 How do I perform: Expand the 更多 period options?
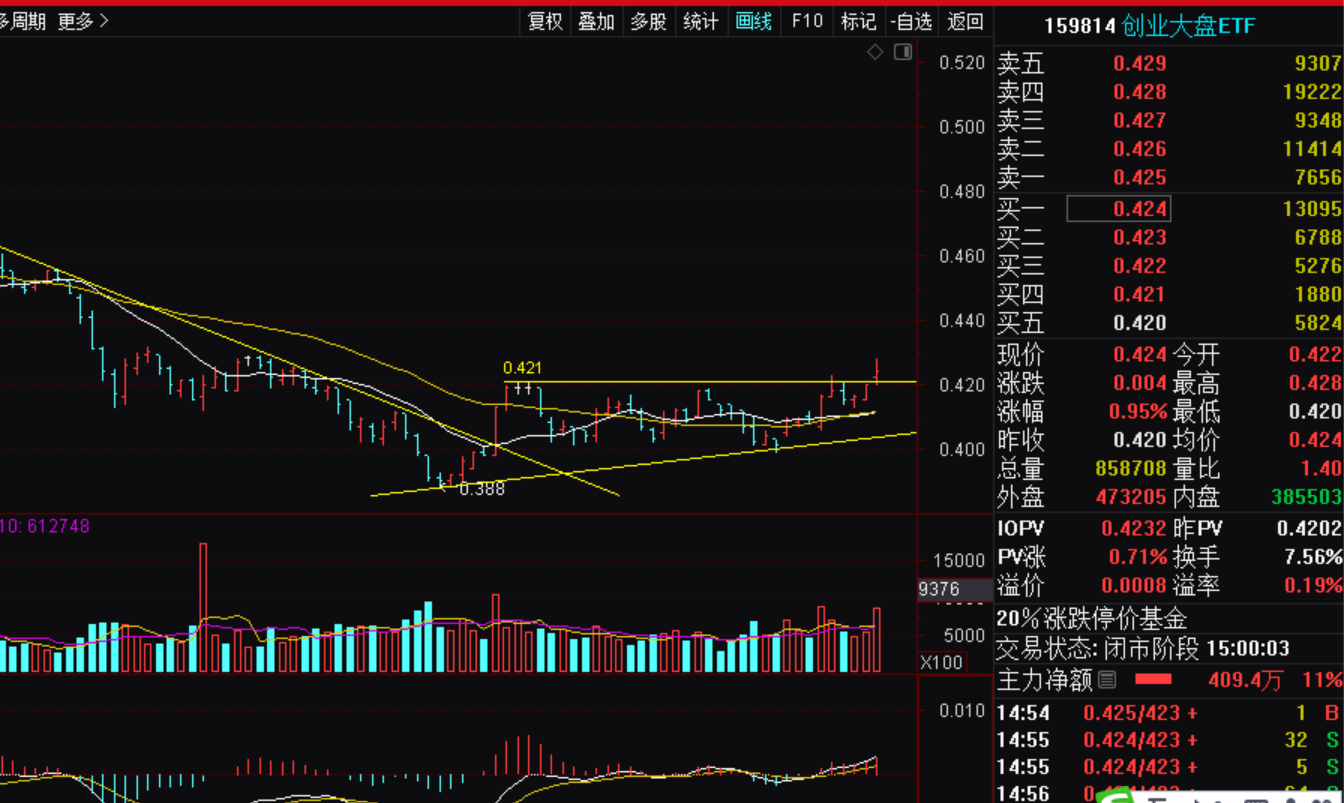click(84, 21)
